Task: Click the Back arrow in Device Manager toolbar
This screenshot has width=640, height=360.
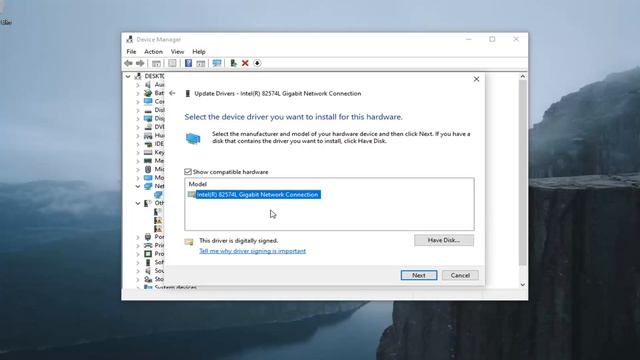Action: (128, 63)
